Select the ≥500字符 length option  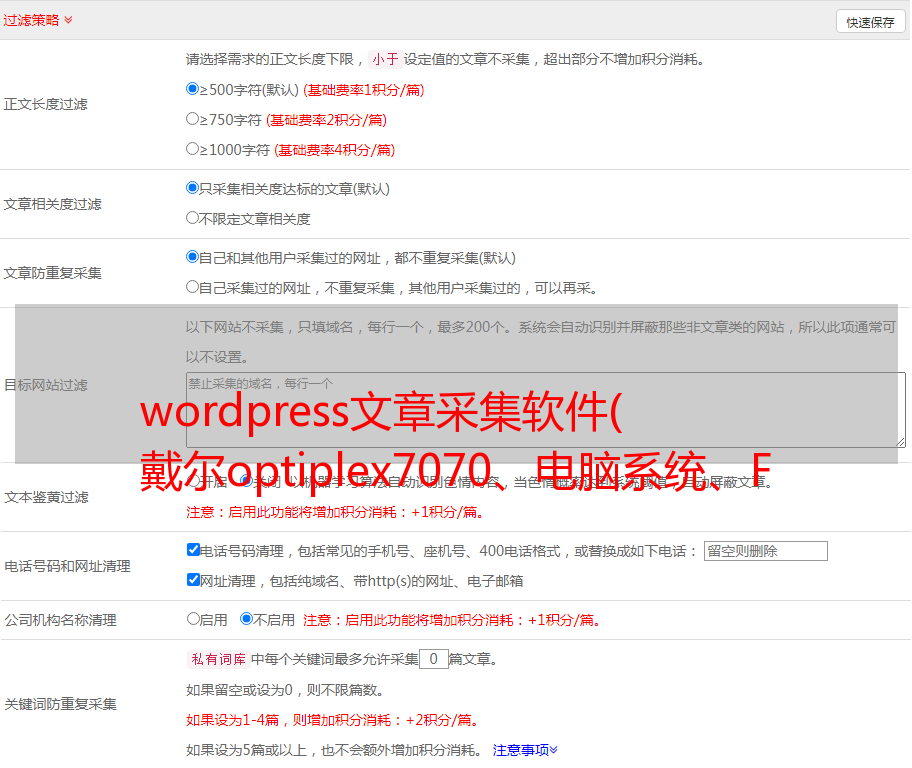point(192,89)
